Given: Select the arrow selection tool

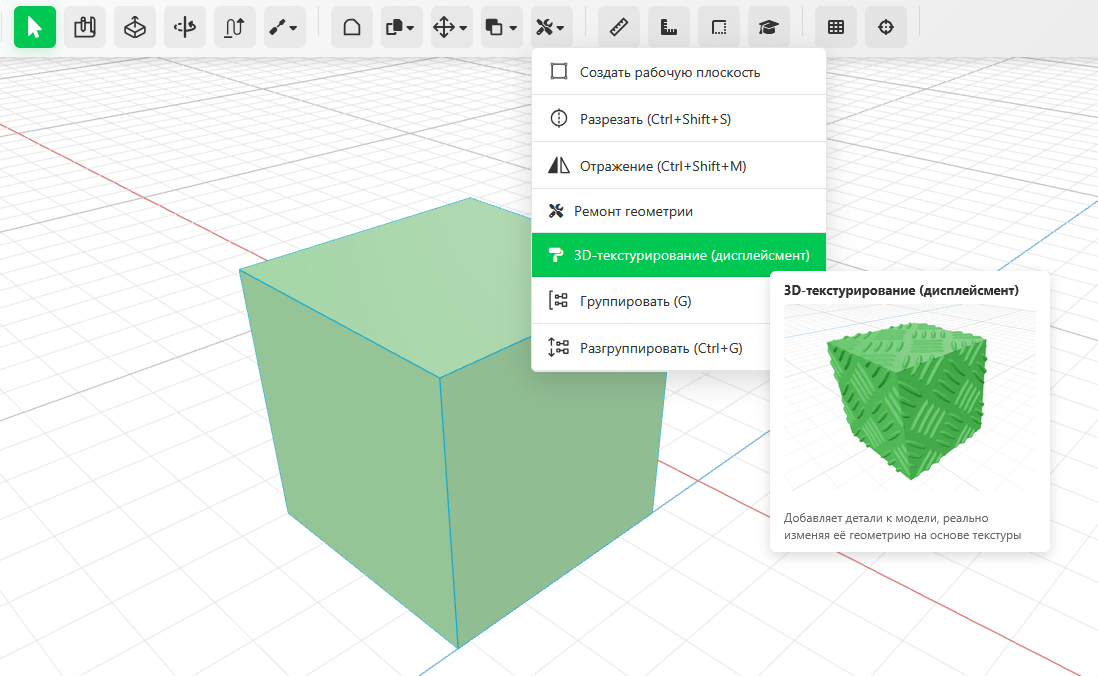Looking at the screenshot, I should coord(34,27).
